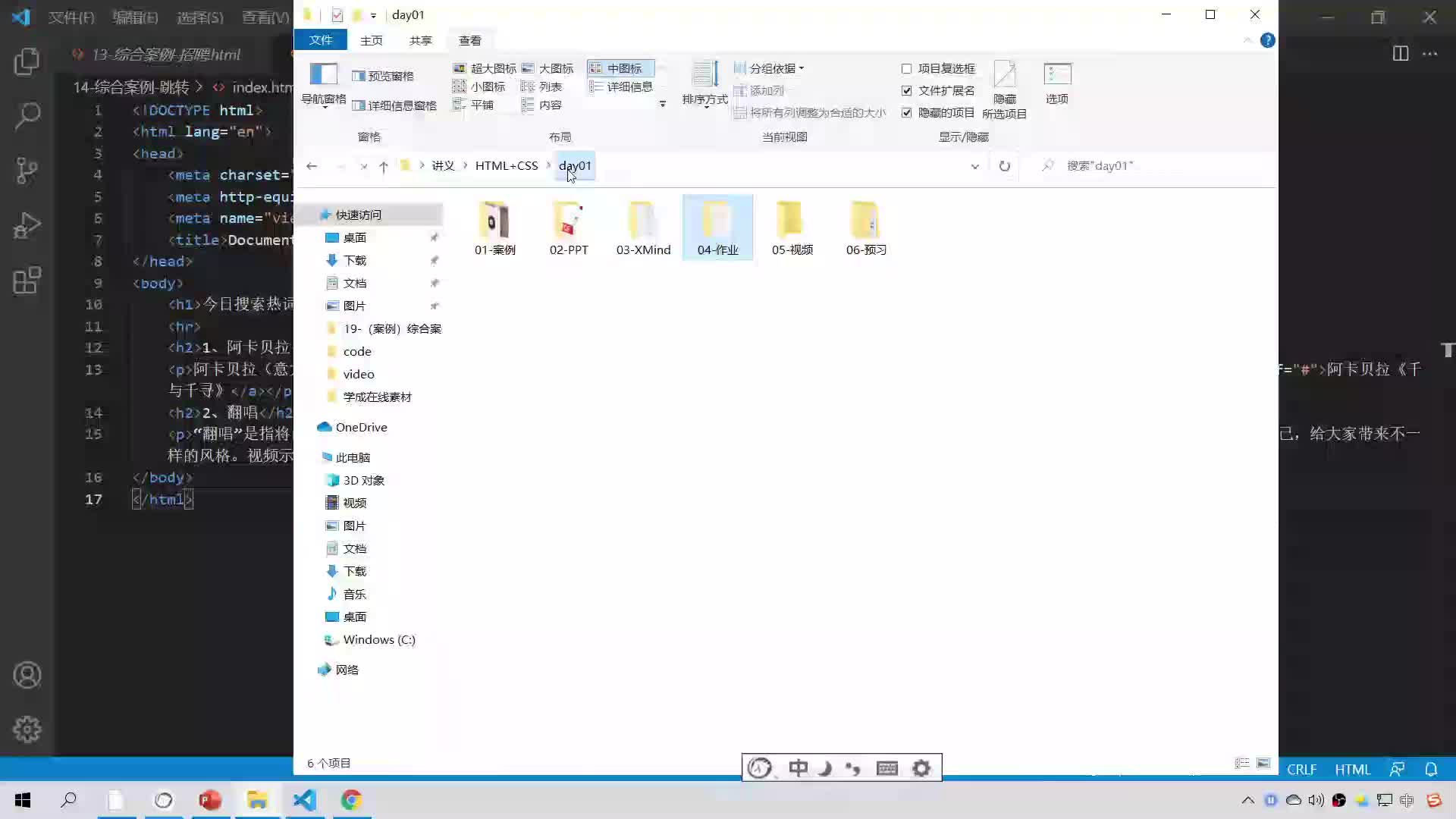Collapse the Explorer ribbon
The width and height of the screenshot is (1456, 819).
pos(1247,40)
